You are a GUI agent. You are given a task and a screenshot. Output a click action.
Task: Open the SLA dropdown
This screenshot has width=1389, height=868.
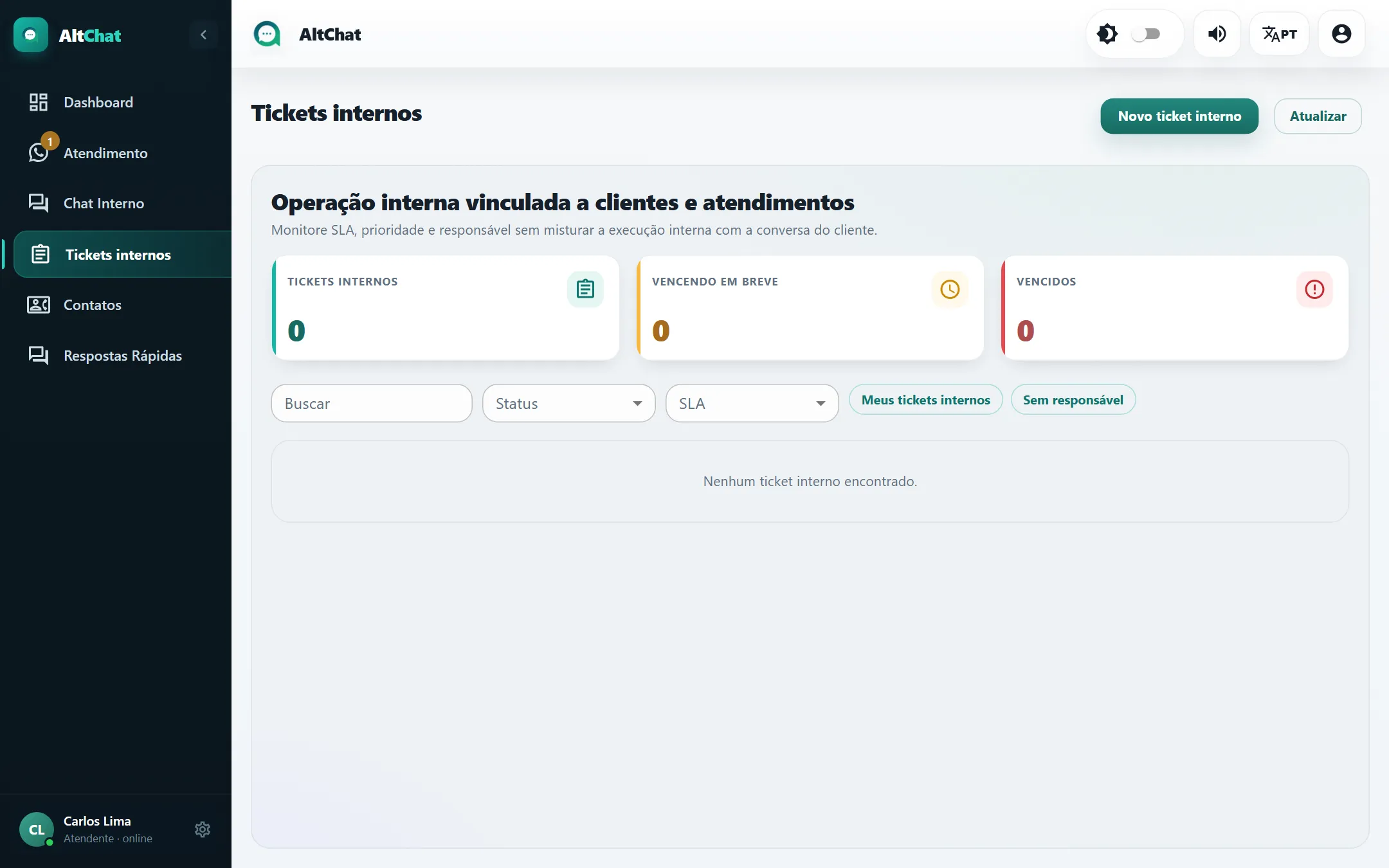pyautogui.click(x=752, y=403)
